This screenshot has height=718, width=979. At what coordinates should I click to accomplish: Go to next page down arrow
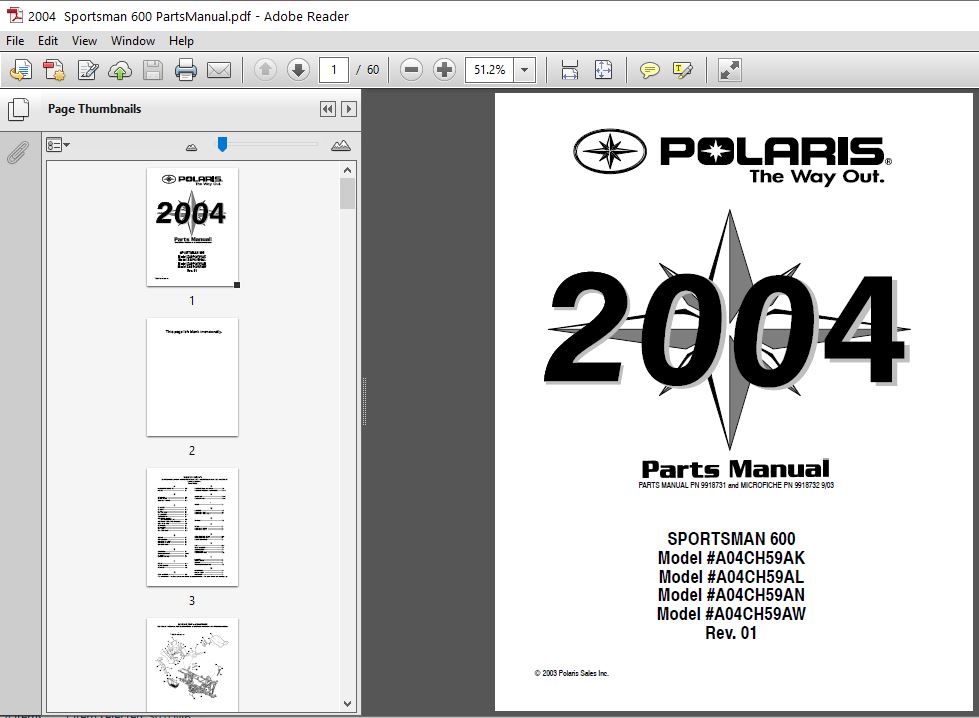(x=298, y=70)
